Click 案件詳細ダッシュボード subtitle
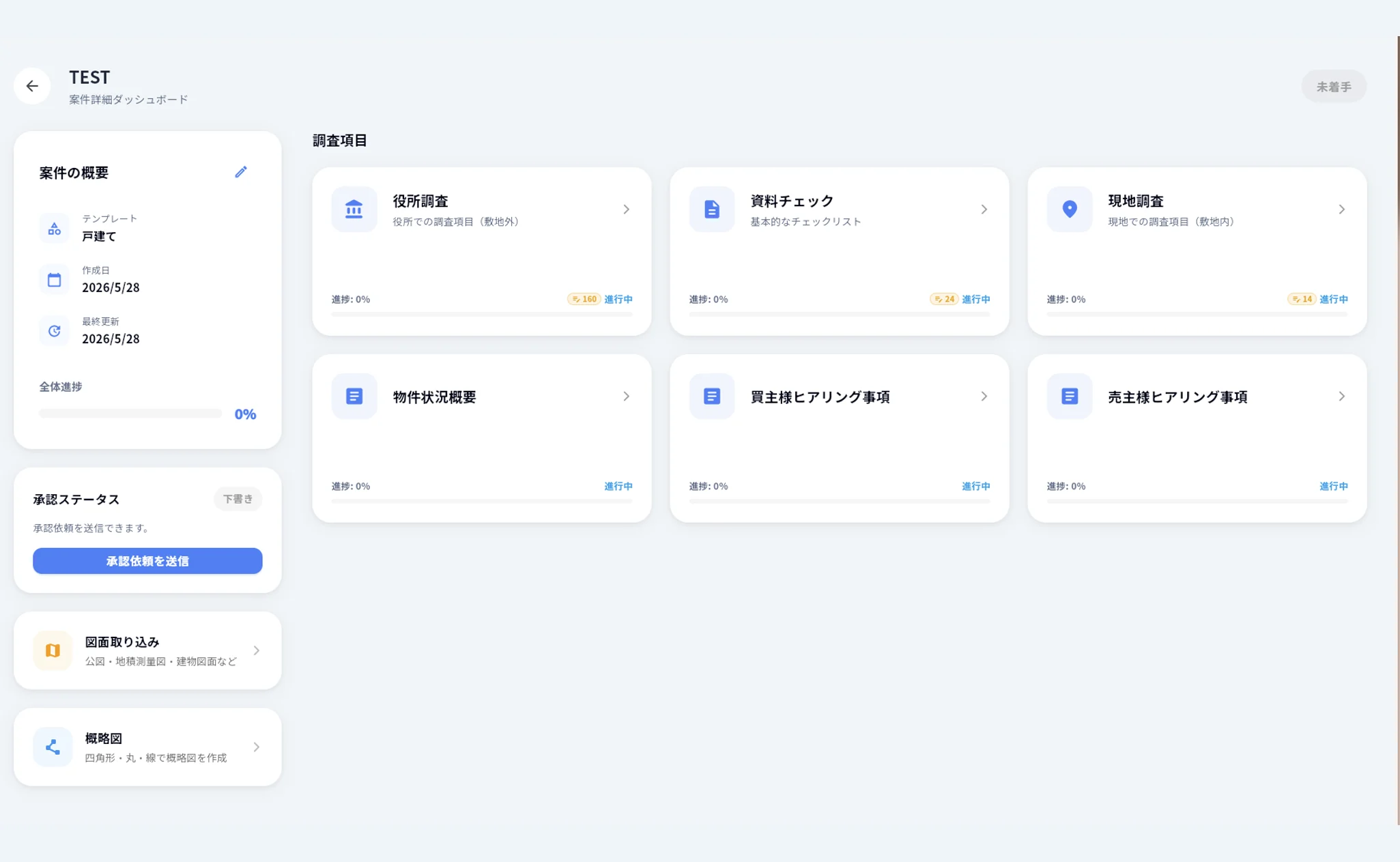 128,100
